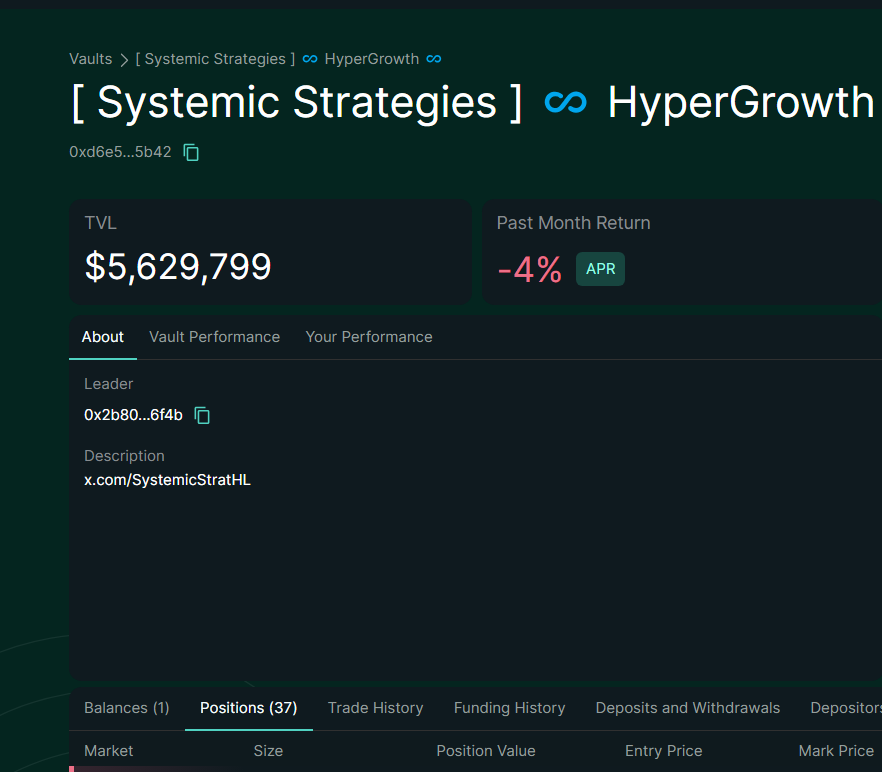This screenshot has height=772, width=882.
Task: Select the Positions (37) tab
Action: 249,708
